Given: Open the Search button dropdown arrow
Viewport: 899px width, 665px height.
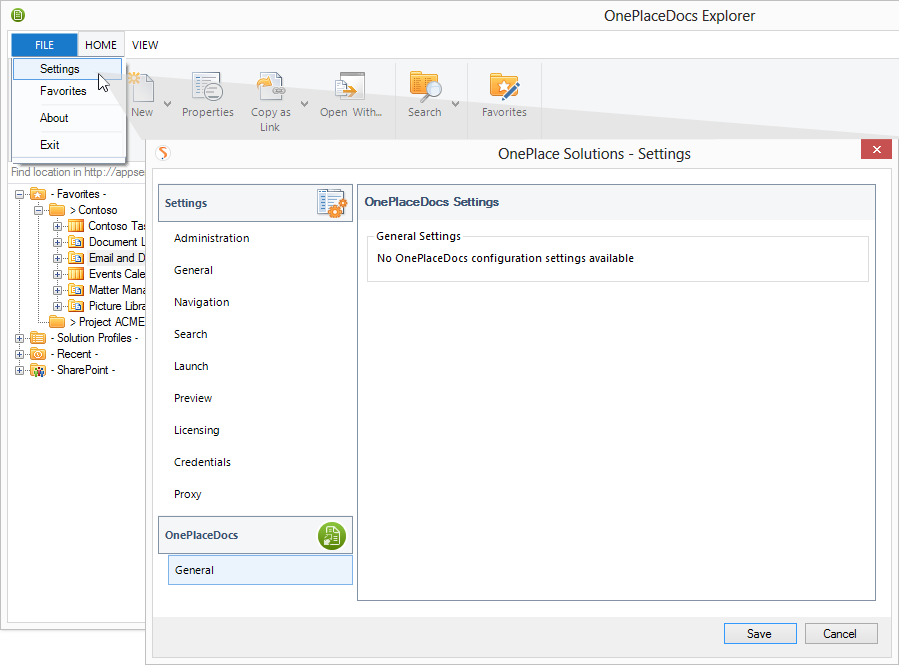Looking at the screenshot, I should 456,103.
